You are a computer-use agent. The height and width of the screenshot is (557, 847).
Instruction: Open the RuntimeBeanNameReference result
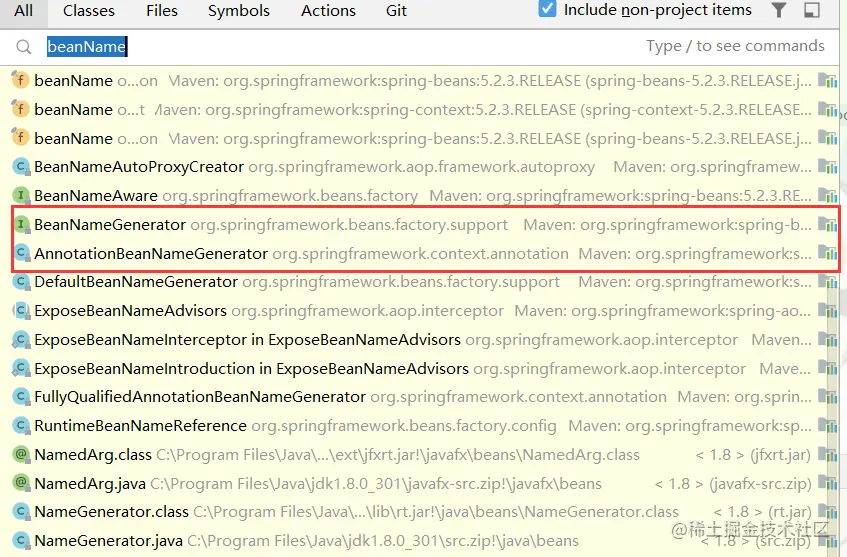point(419,426)
